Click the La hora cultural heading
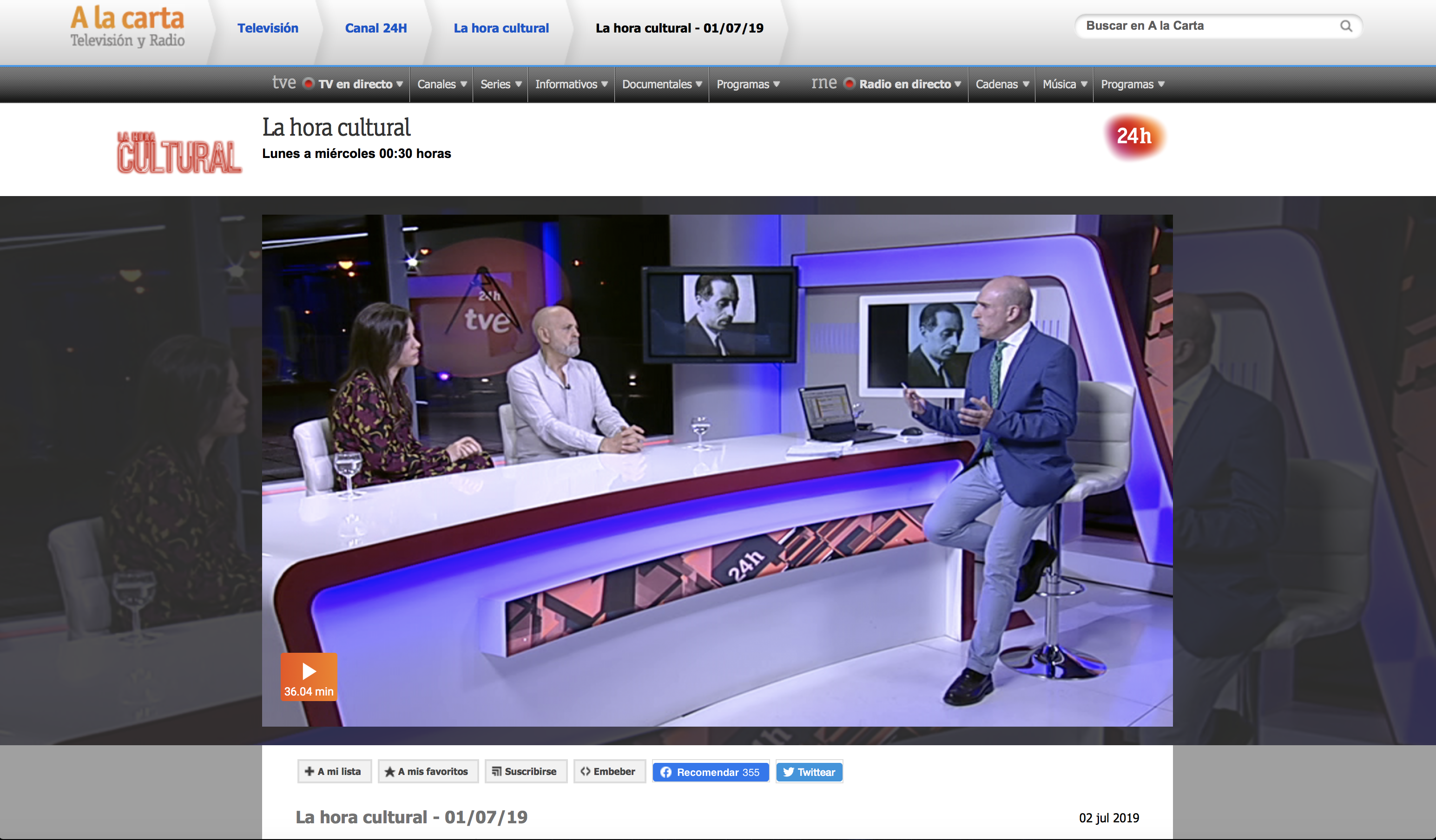The width and height of the screenshot is (1436, 840). (x=336, y=127)
